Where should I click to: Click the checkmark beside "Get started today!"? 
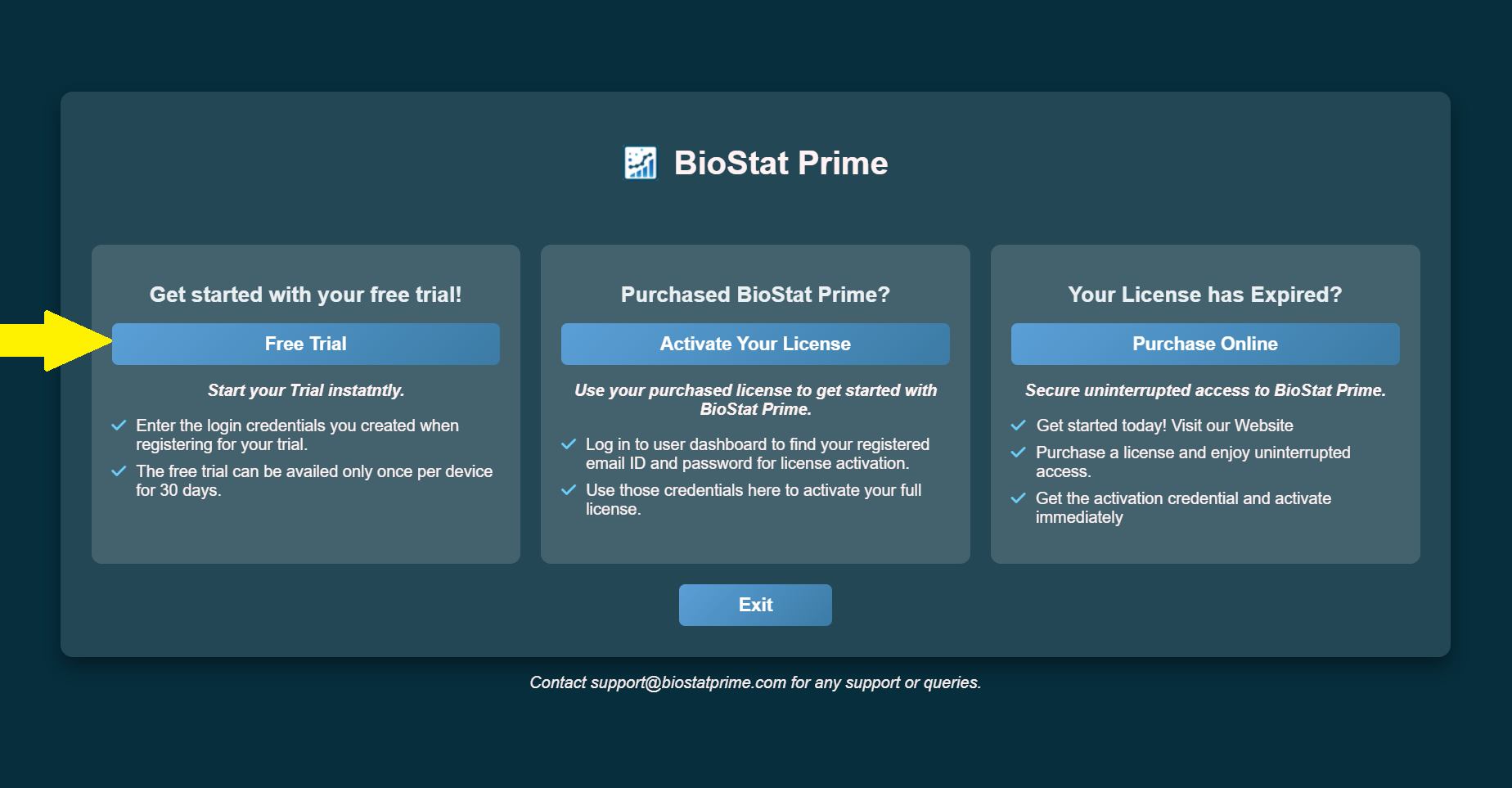(1019, 426)
